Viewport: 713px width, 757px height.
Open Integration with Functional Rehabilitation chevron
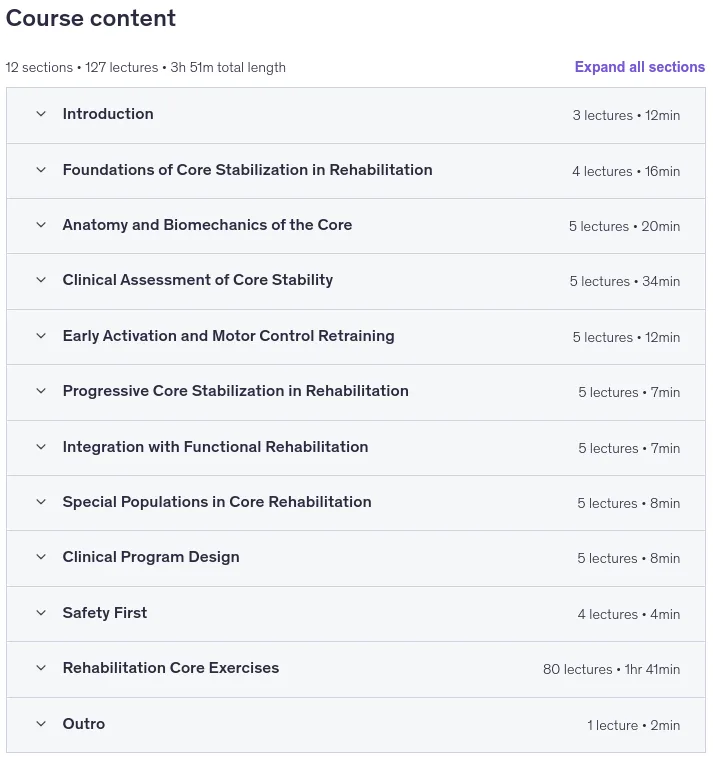[x=41, y=447]
